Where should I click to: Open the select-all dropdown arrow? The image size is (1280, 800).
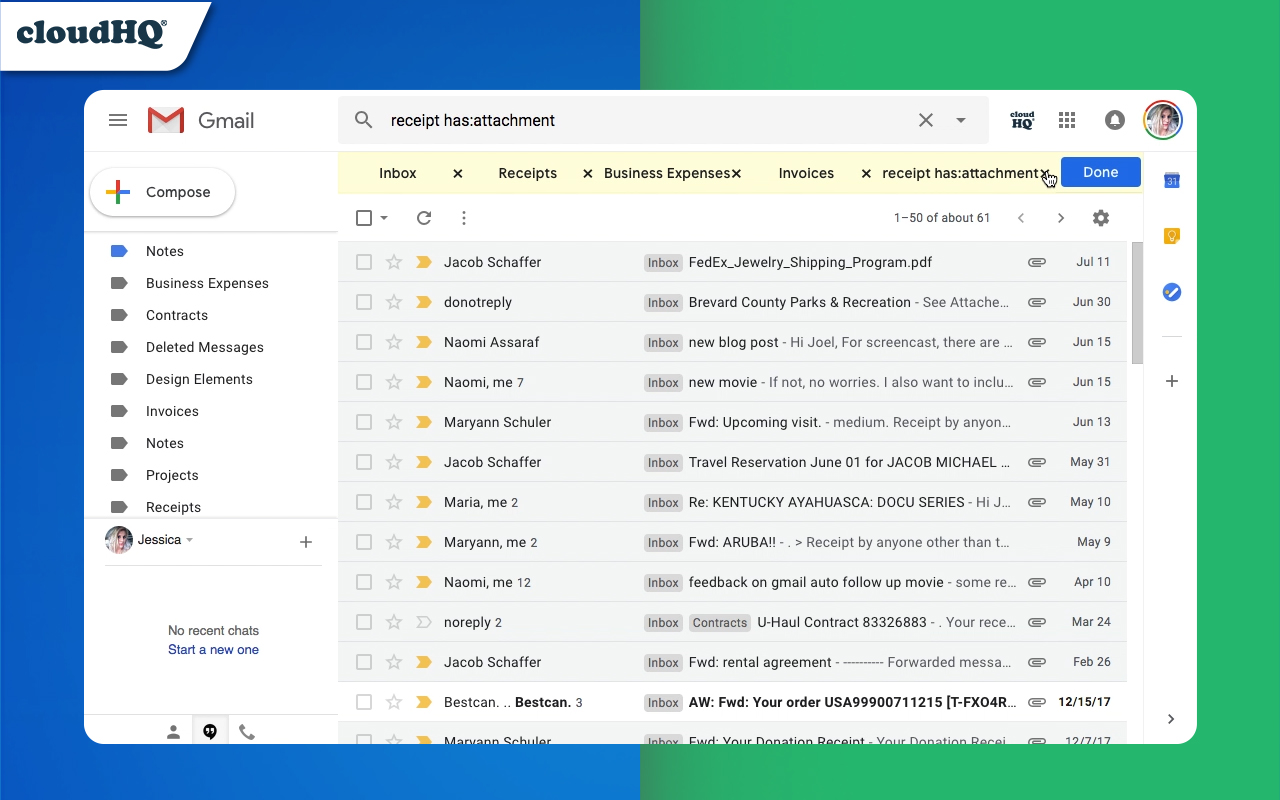coord(382,217)
